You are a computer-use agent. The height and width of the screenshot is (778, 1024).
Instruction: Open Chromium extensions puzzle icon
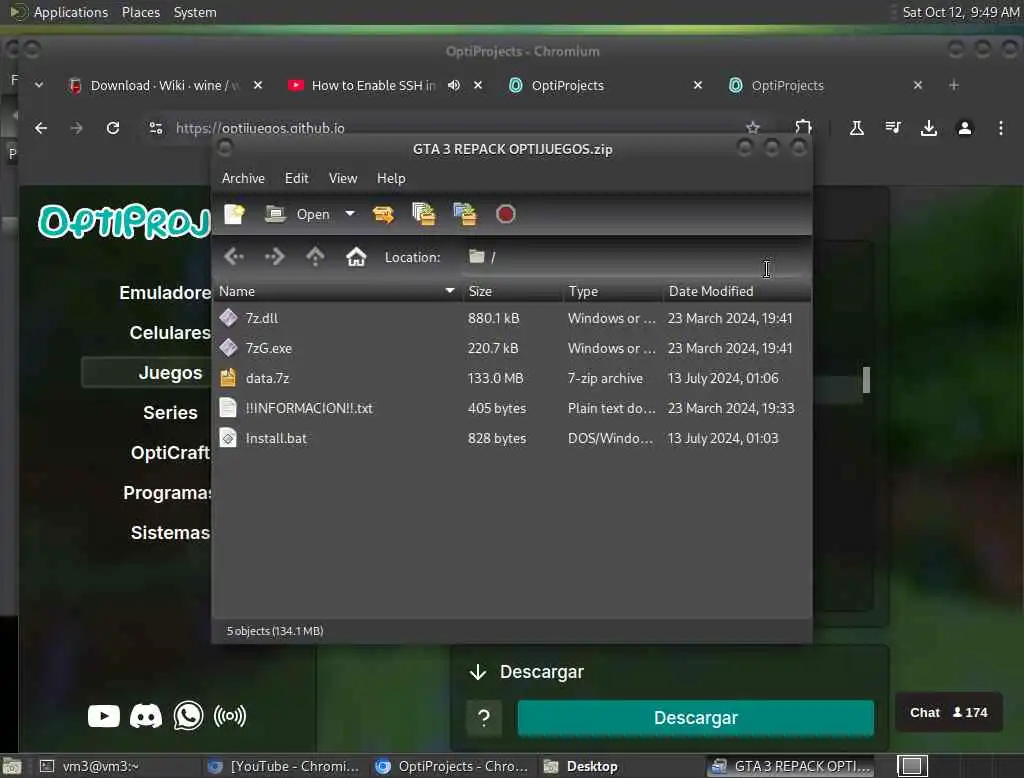pos(803,128)
